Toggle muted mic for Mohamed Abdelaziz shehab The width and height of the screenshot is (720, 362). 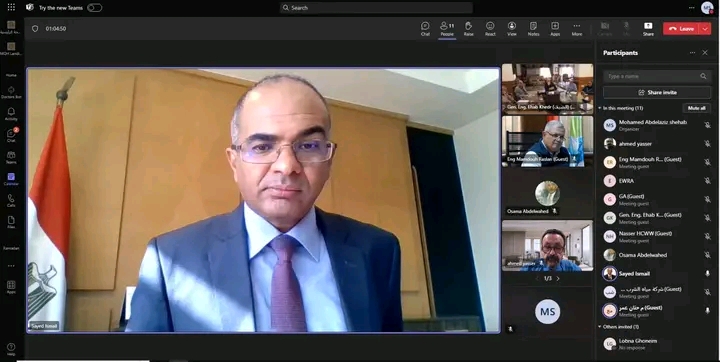(x=707, y=125)
